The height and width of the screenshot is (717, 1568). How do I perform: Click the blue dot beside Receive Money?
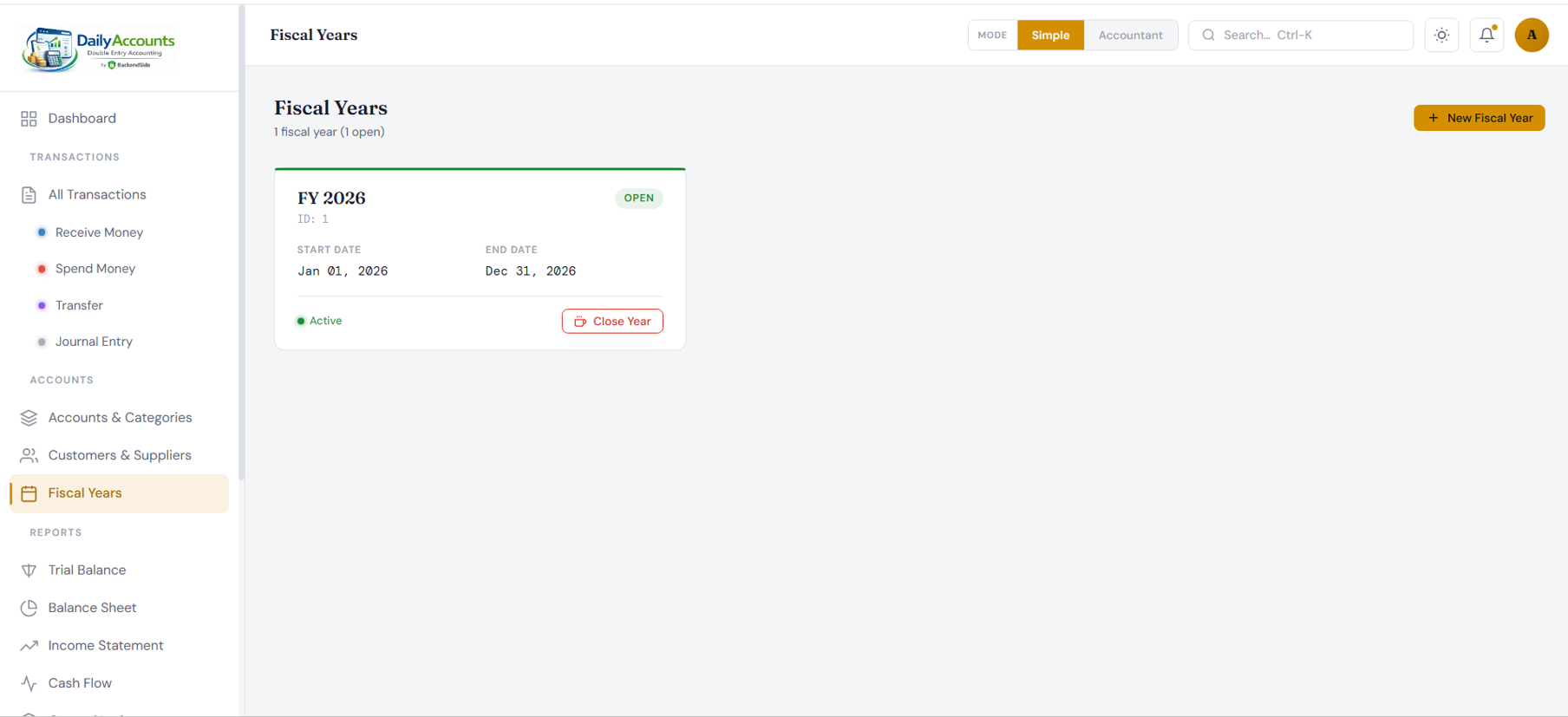(42, 232)
